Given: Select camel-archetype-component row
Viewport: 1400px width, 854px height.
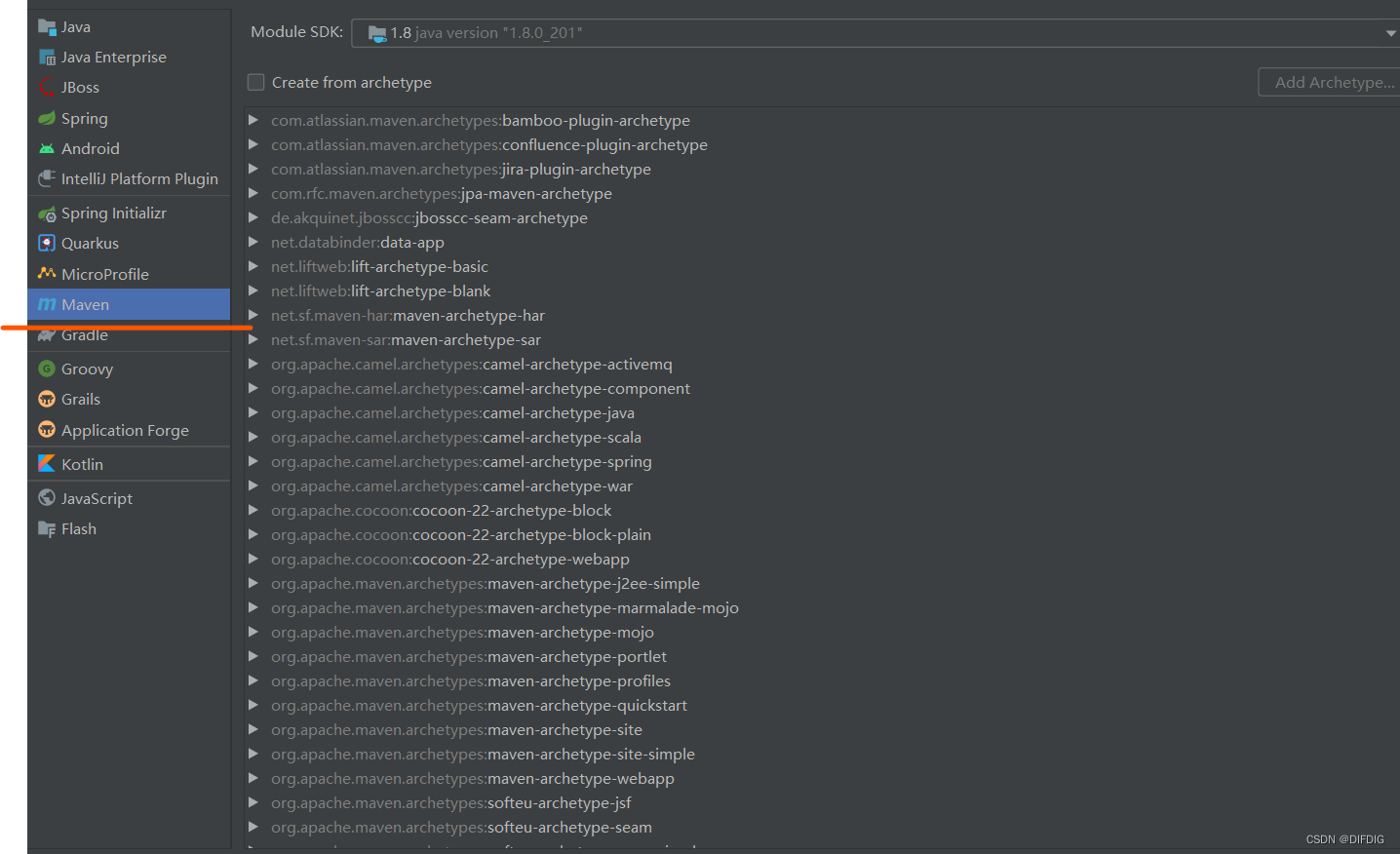Looking at the screenshot, I should tap(822, 388).
